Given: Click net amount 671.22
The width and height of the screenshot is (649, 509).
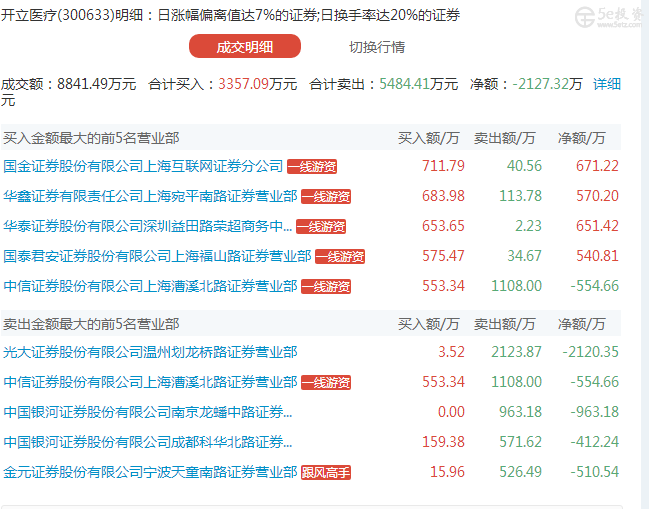Looking at the screenshot, I should point(597,166).
